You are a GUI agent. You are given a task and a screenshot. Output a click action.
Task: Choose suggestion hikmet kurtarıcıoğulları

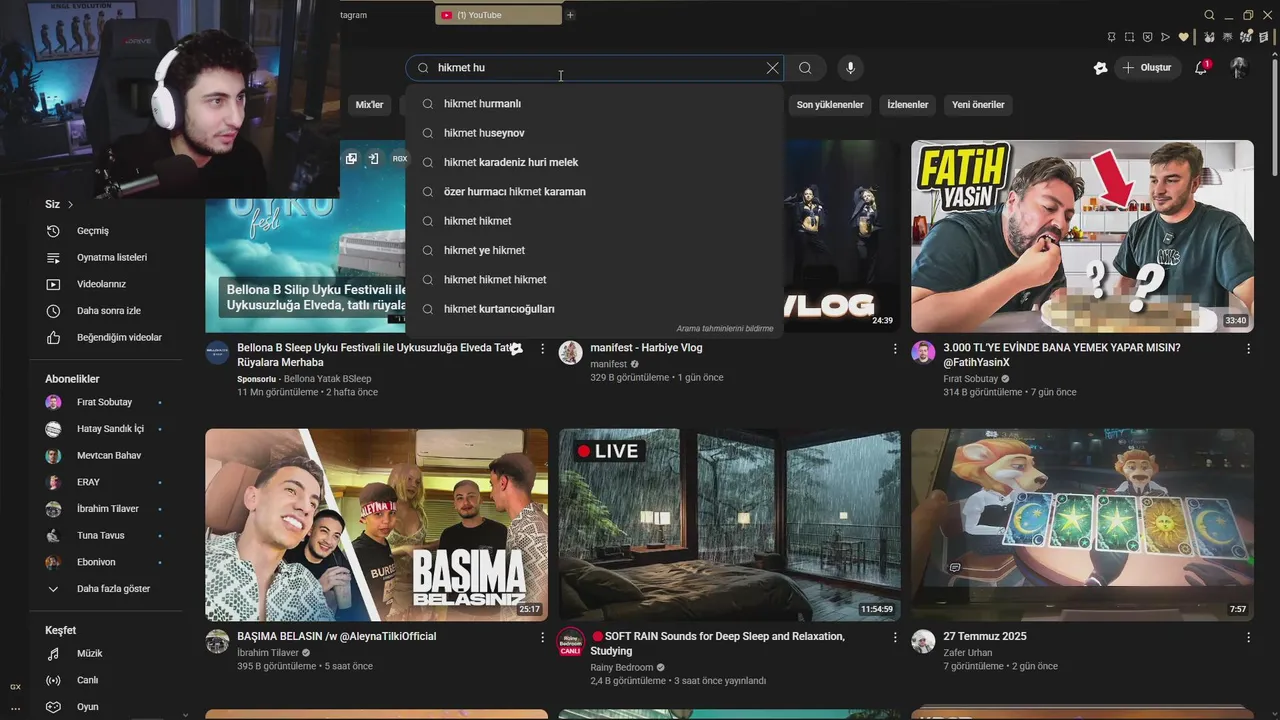[594, 309]
